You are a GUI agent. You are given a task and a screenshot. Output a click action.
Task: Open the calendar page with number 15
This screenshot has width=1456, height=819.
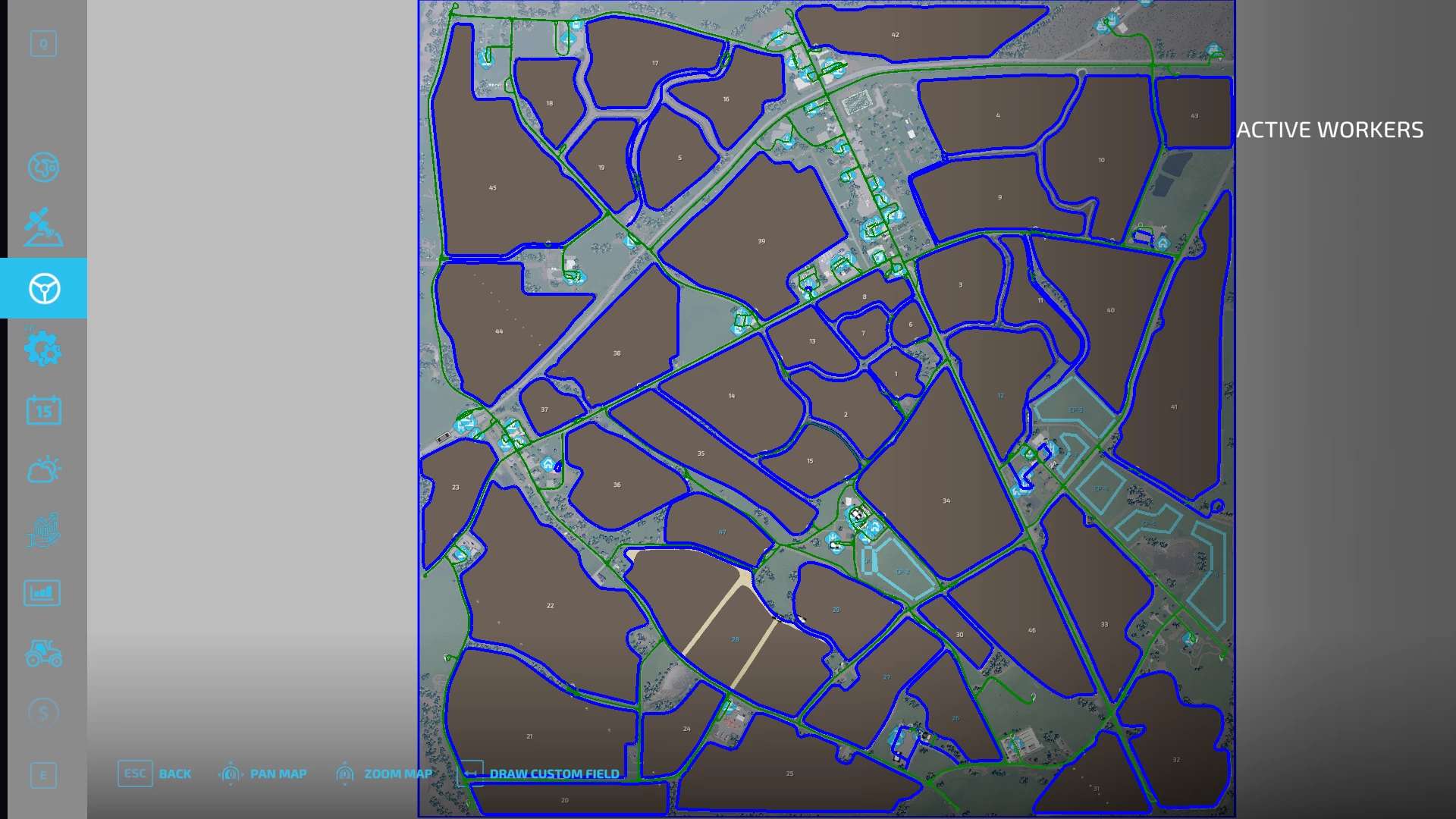pyautogui.click(x=43, y=410)
